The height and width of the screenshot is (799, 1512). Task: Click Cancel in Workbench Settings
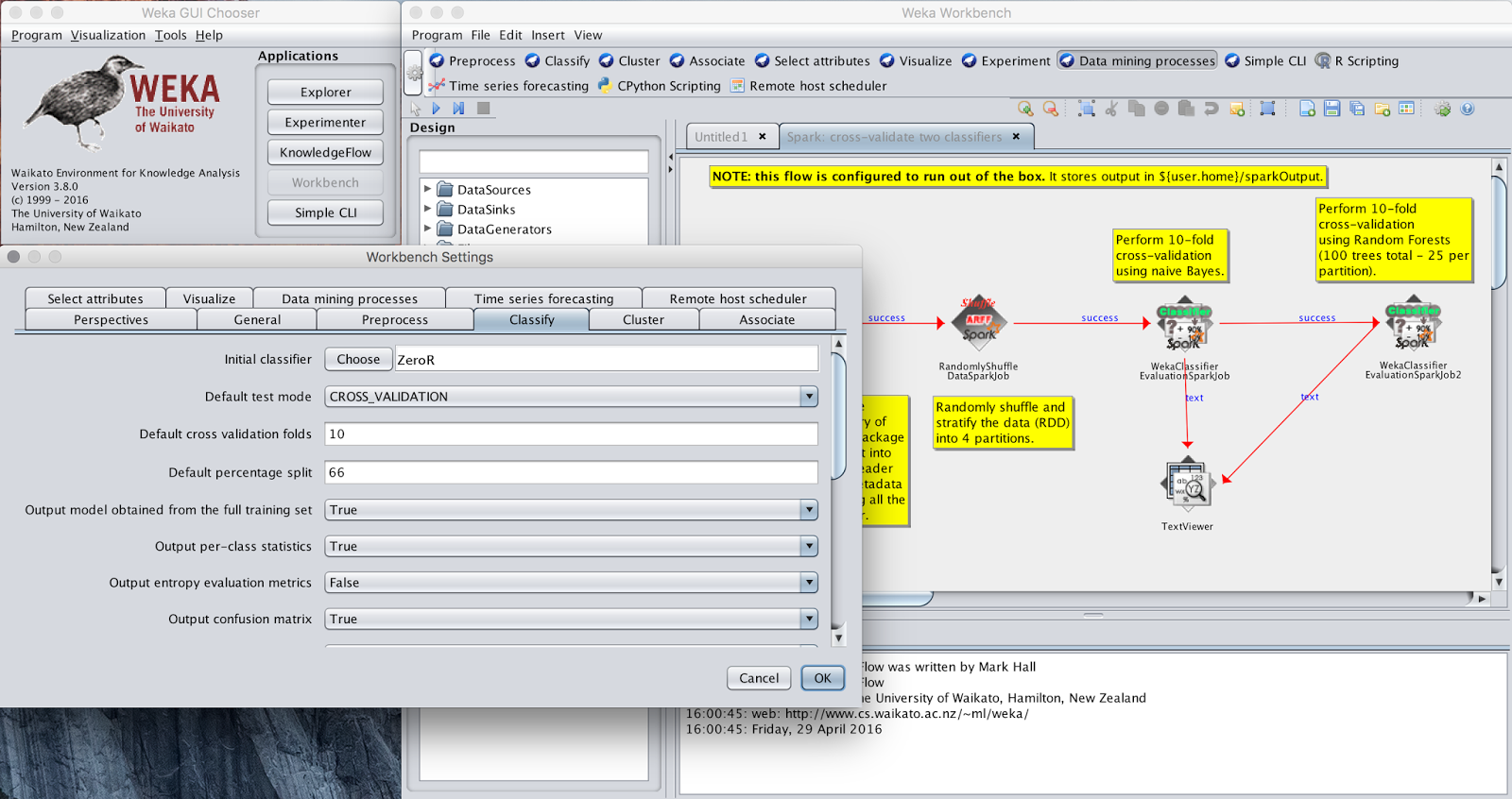click(x=759, y=677)
